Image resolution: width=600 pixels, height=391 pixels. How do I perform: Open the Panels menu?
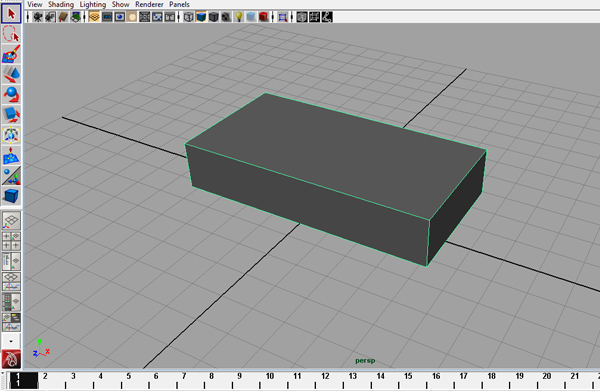click(x=179, y=4)
